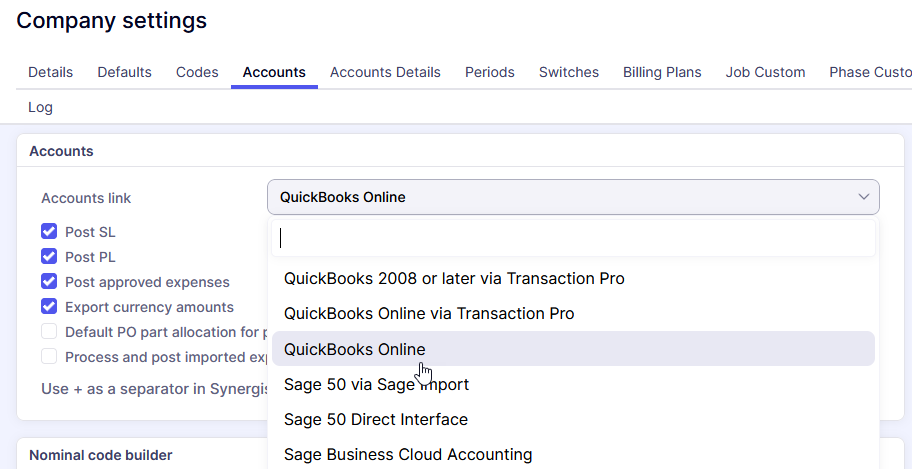Select Sage 50 via Sage Import option
Viewport: 912px width, 469px height.
[376, 384]
